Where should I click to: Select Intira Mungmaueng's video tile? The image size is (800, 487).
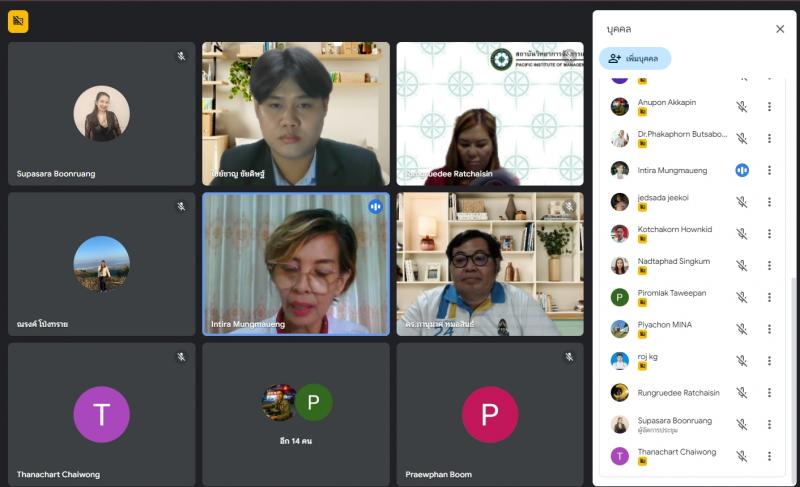[296, 264]
